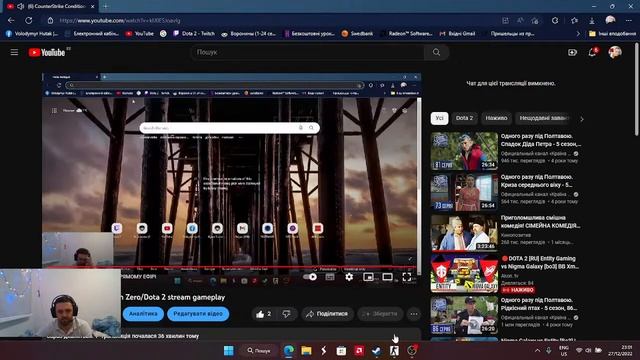This screenshot has height=360, width=640.
Task: Click the ENG US language indicator
Action: pyautogui.click(x=564, y=351)
